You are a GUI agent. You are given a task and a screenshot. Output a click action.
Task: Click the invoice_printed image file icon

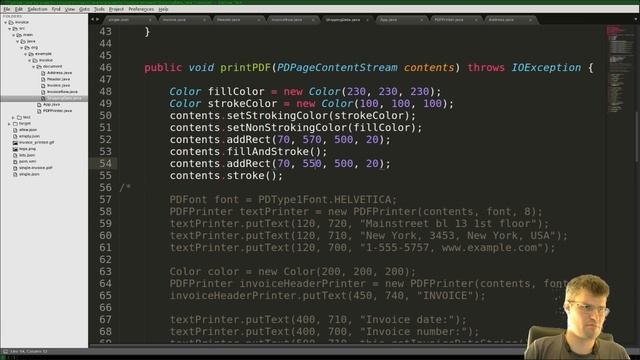click(x=15, y=142)
